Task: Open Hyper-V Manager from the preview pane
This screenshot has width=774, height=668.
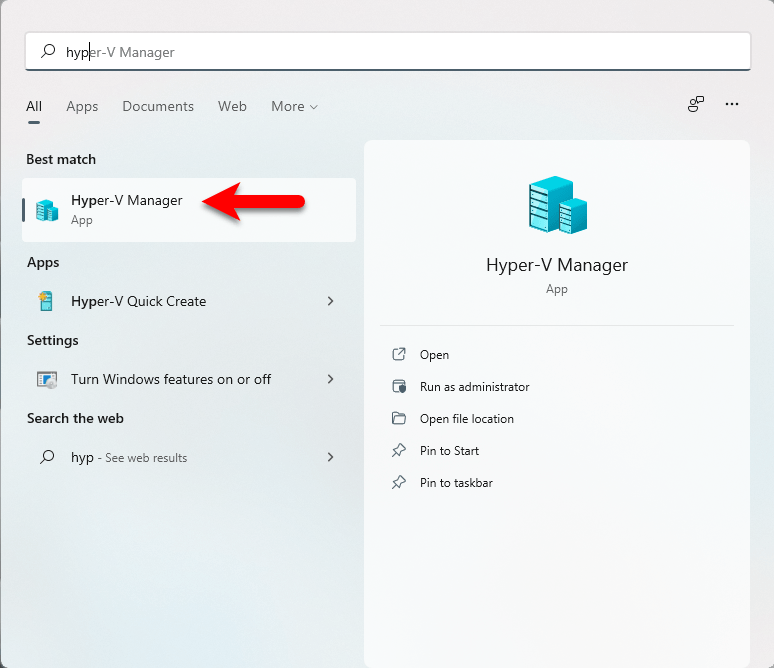Action: click(x=434, y=355)
